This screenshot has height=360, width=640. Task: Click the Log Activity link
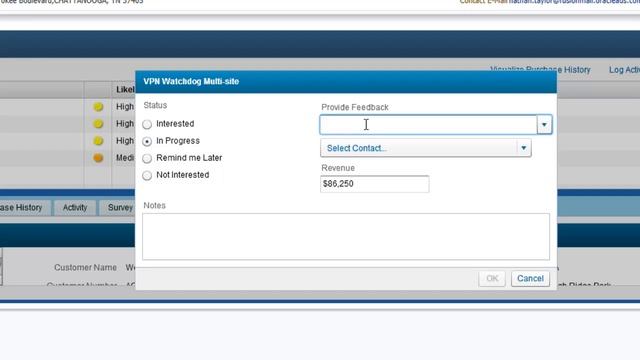pyautogui.click(x=624, y=70)
